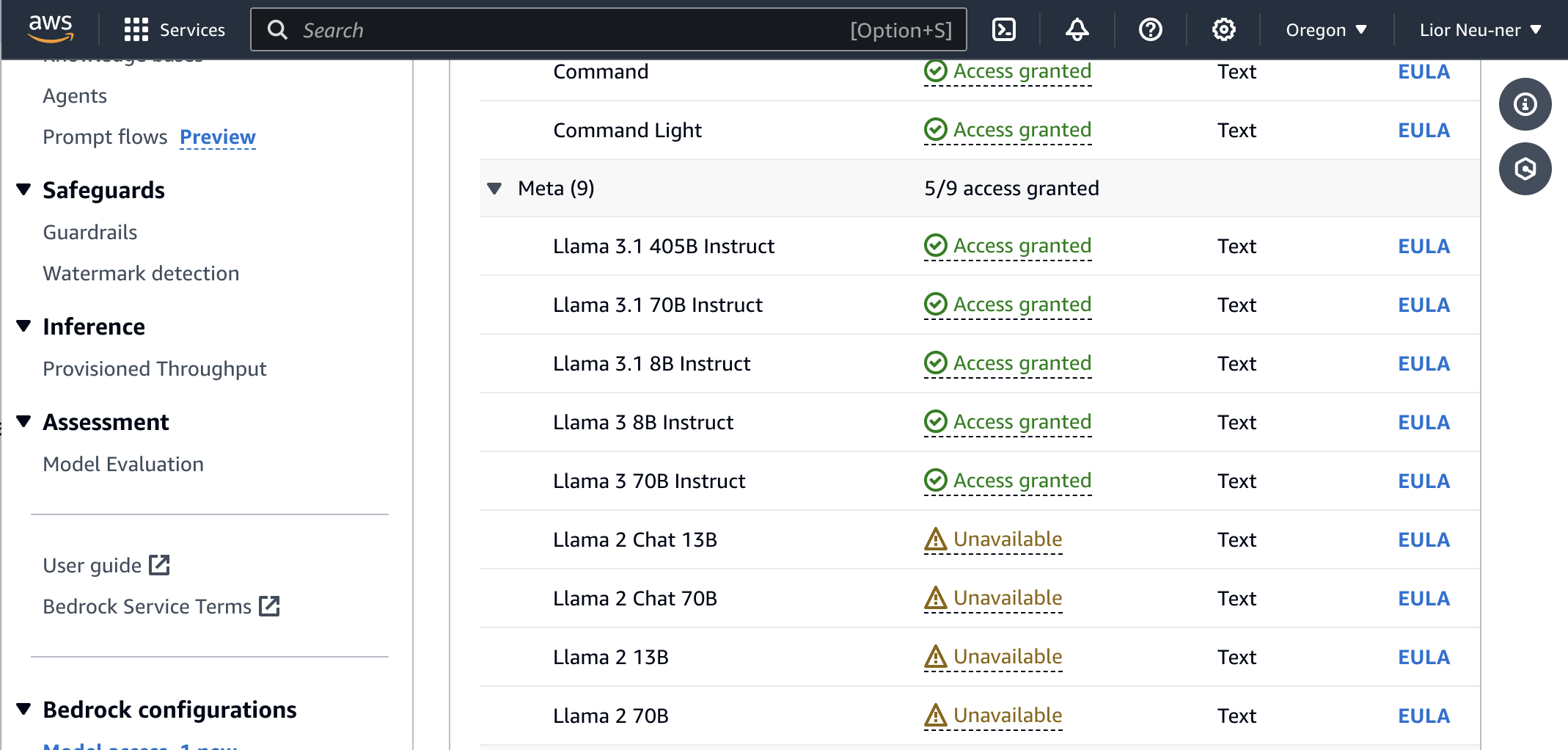Open the Services grid menu
Image resolution: width=1568 pixels, height=750 pixels.
[x=136, y=30]
